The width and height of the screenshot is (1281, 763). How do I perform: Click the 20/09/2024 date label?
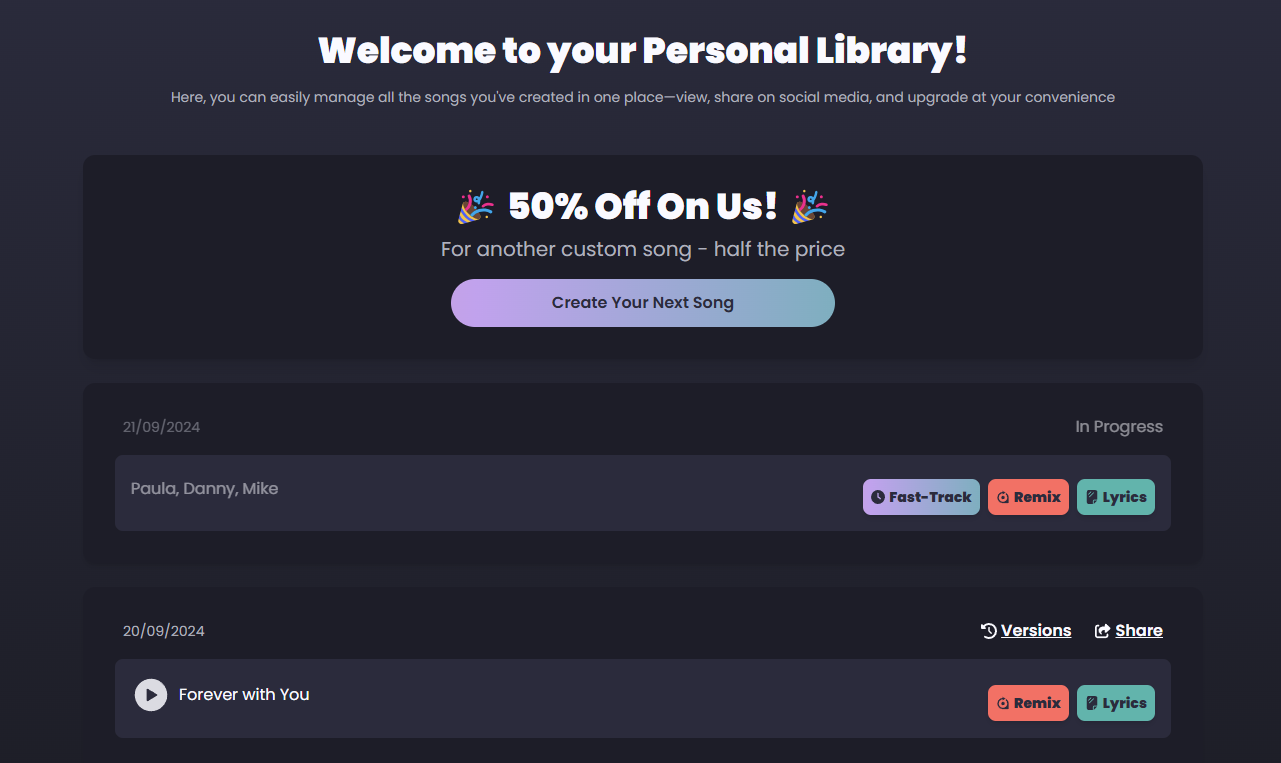tap(163, 631)
